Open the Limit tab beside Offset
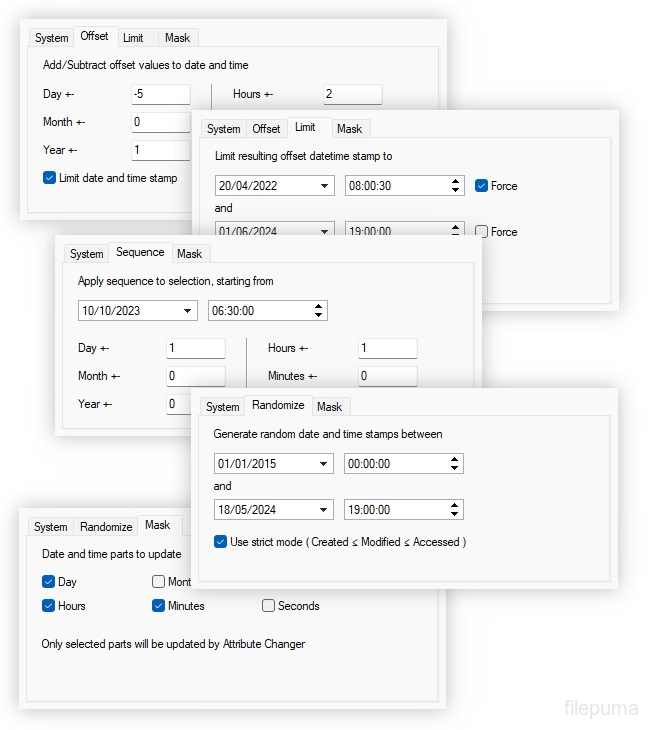Image resolution: width=650 pixels, height=730 pixels. pyautogui.click(x=305, y=128)
